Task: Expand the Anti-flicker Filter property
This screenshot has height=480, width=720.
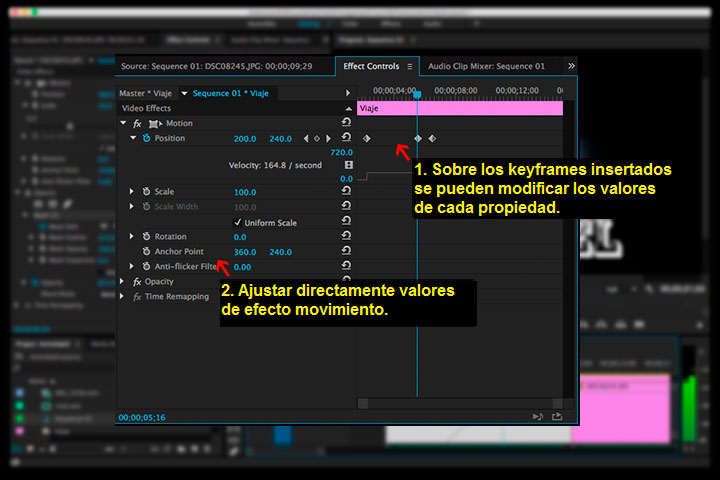Action: point(132,266)
